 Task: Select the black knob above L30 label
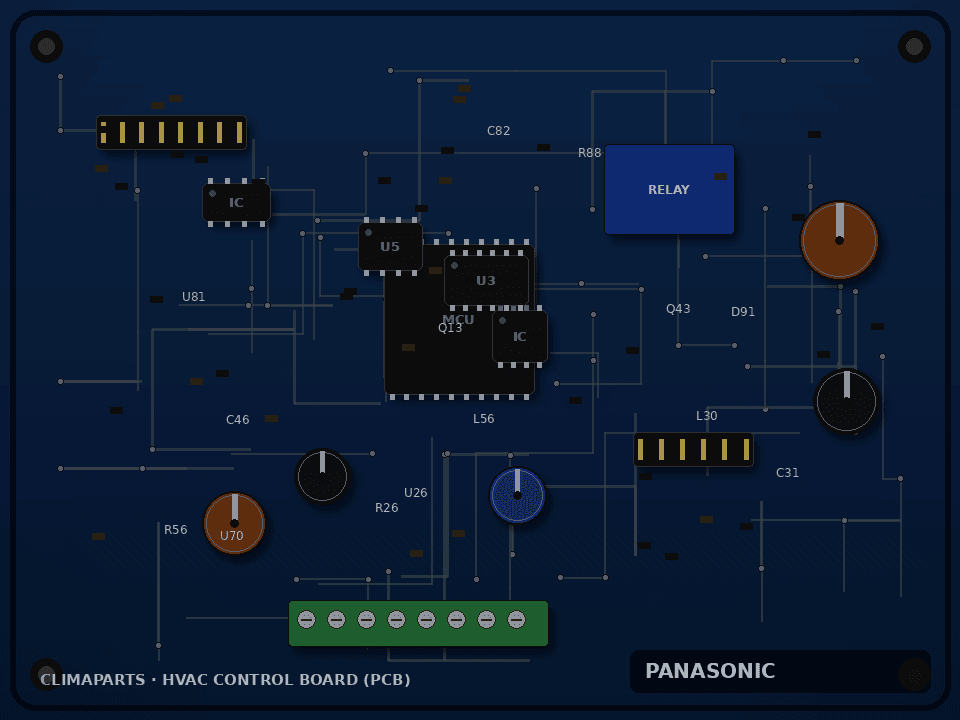point(847,402)
